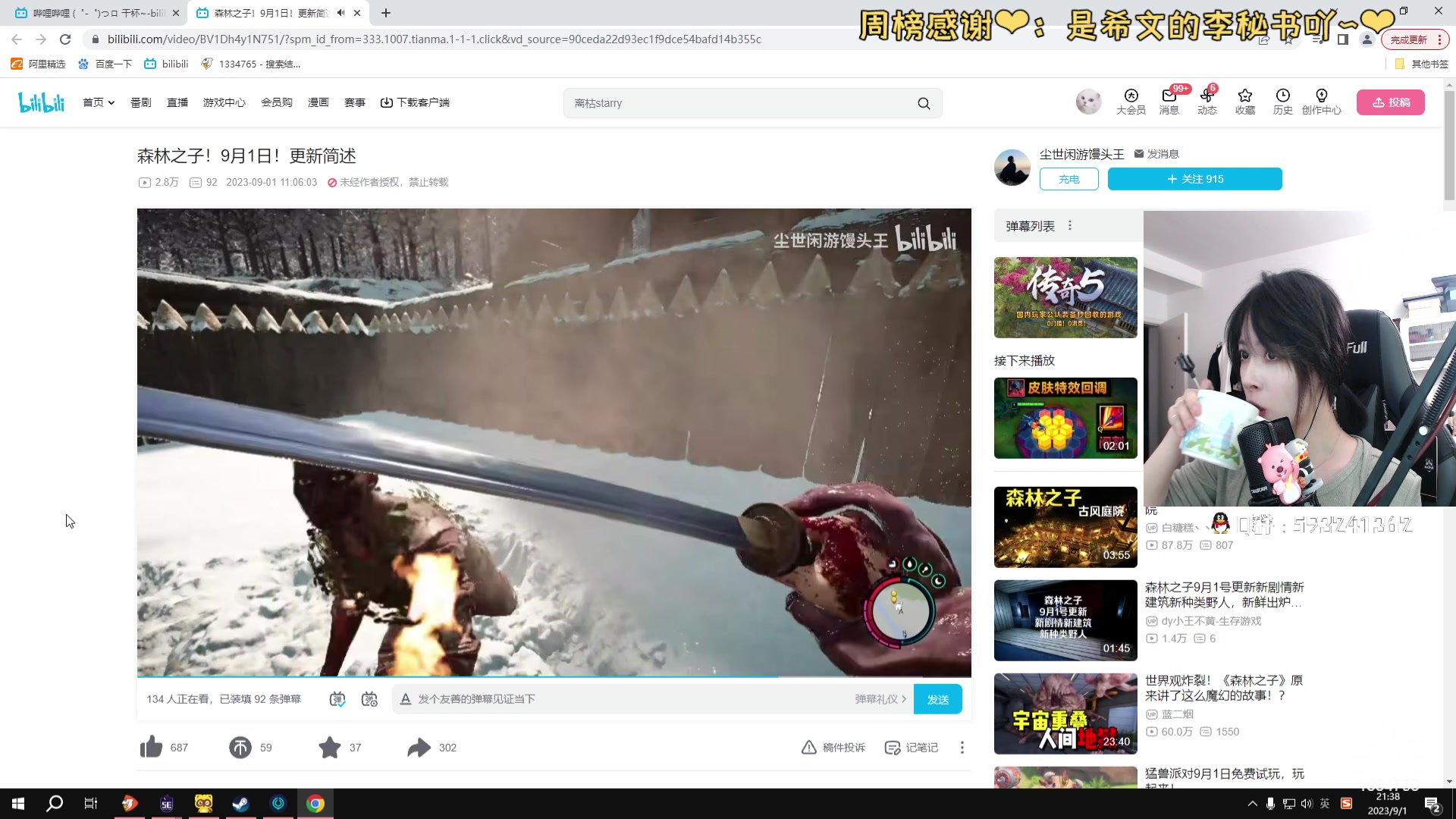The height and width of the screenshot is (819, 1456).
Task: Open Chrome menu three dots
Action: pos(1439,39)
